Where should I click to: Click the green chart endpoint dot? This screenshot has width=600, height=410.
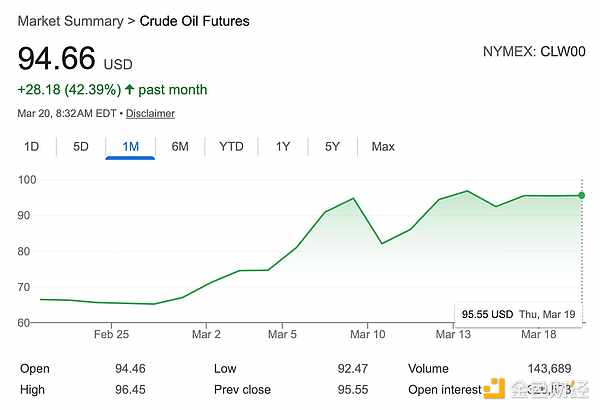[x=581, y=195]
